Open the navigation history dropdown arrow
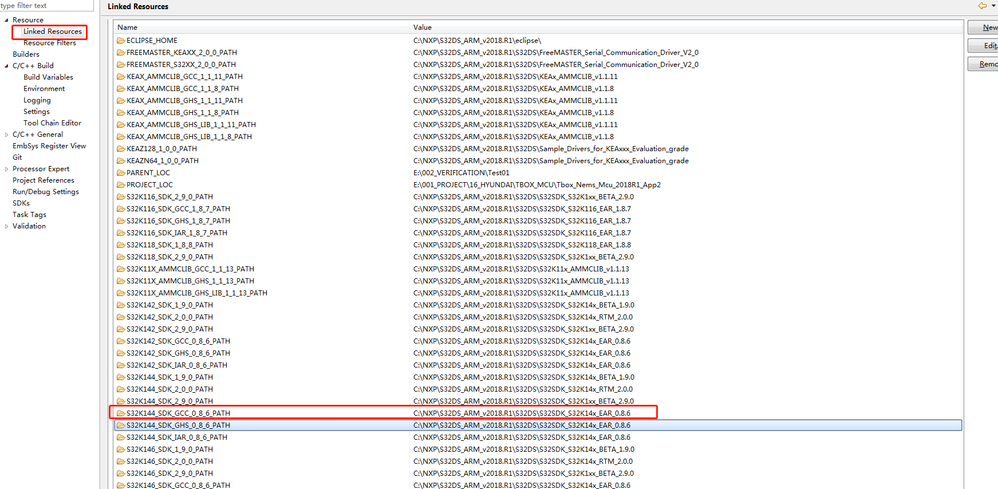This screenshot has height=489, width=998. pyautogui.click(x=993, y=6)
